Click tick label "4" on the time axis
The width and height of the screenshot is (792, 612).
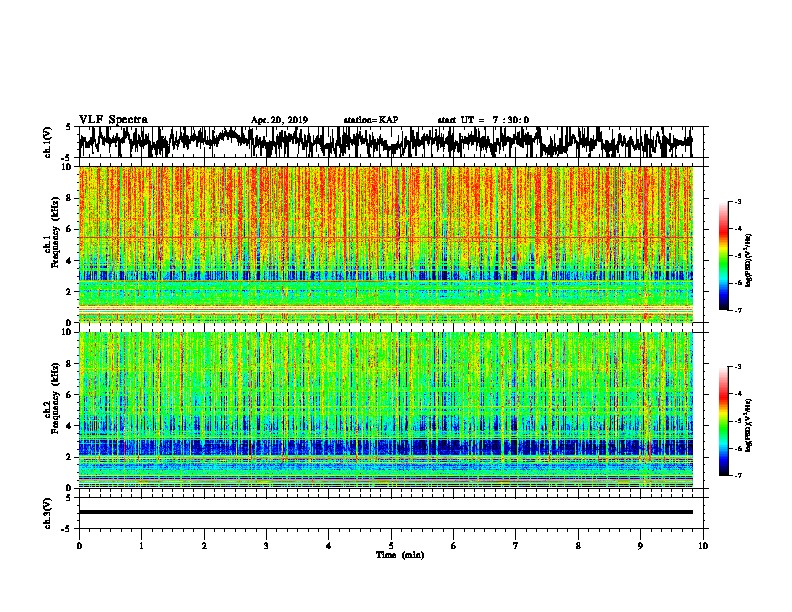(329, 546)
